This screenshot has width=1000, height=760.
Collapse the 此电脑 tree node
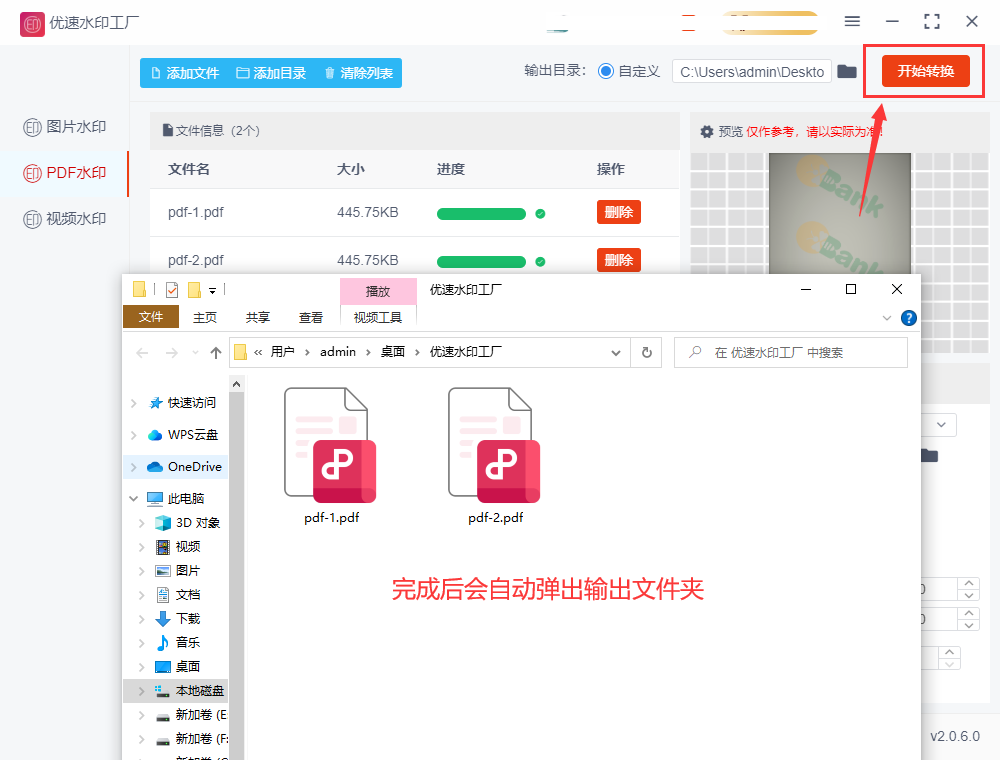(x=133, y=499)
